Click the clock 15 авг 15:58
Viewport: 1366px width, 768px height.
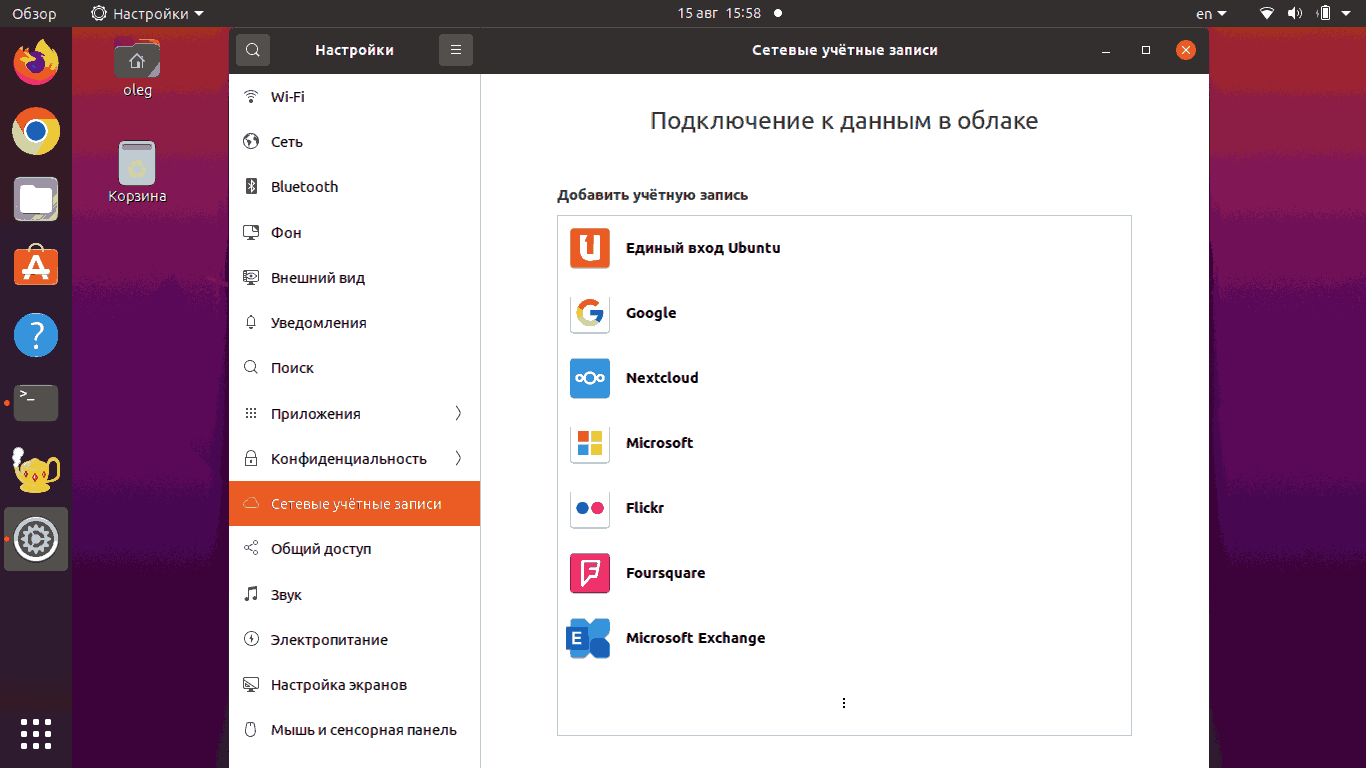pyautogui.click(x=719, y=14)
